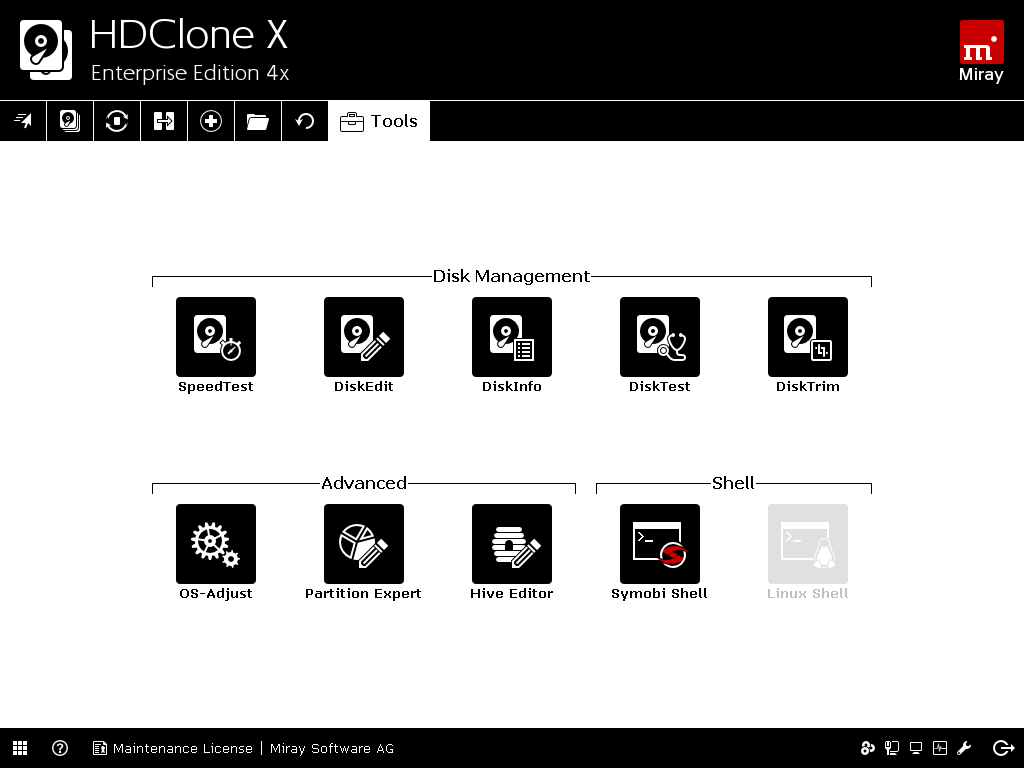Screen dimensions: 1024x768
Task: Open the Hive Editor tool
Action: coord(512,544)
